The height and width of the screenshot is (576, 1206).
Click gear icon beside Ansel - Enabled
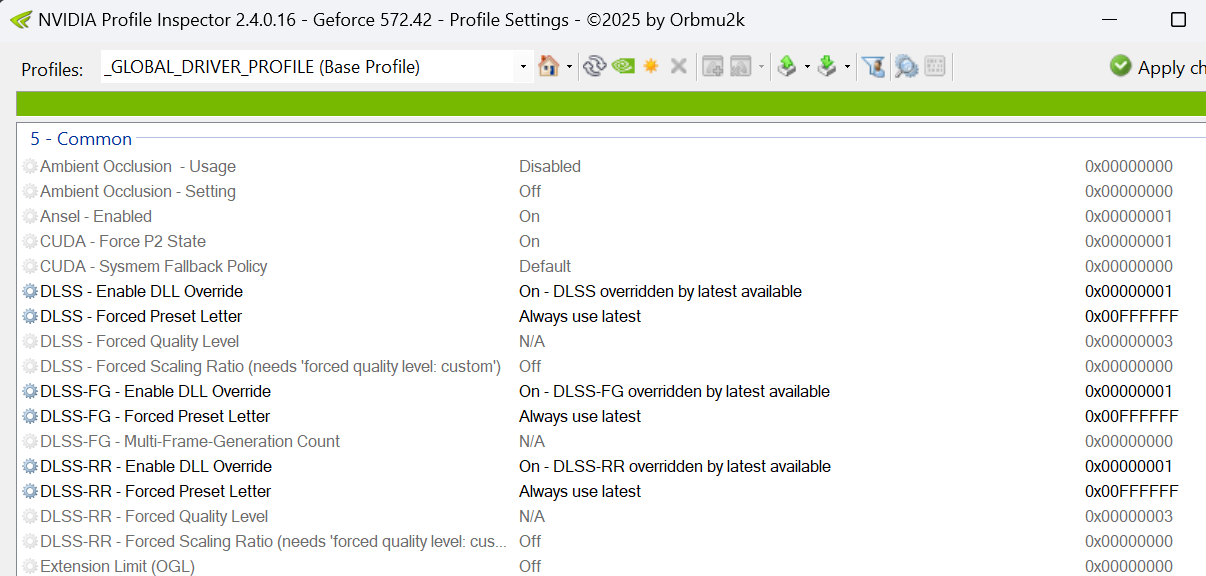[30, 217]
